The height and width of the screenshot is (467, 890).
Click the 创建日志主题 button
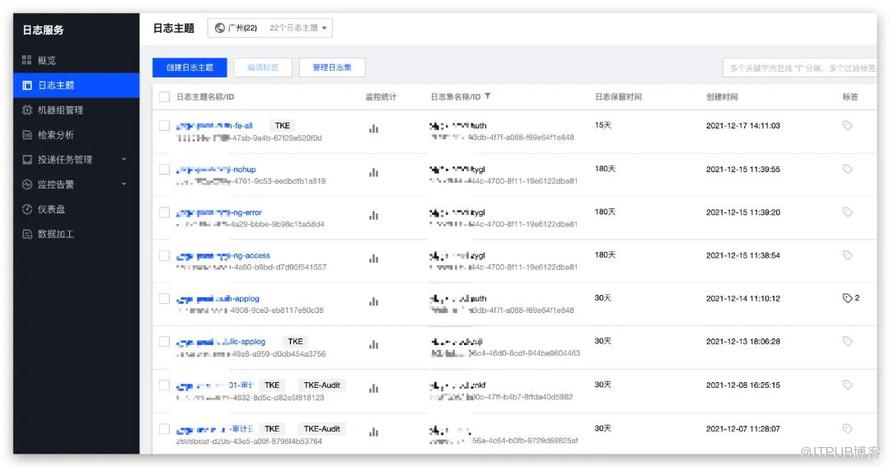(x=190, y=68)
